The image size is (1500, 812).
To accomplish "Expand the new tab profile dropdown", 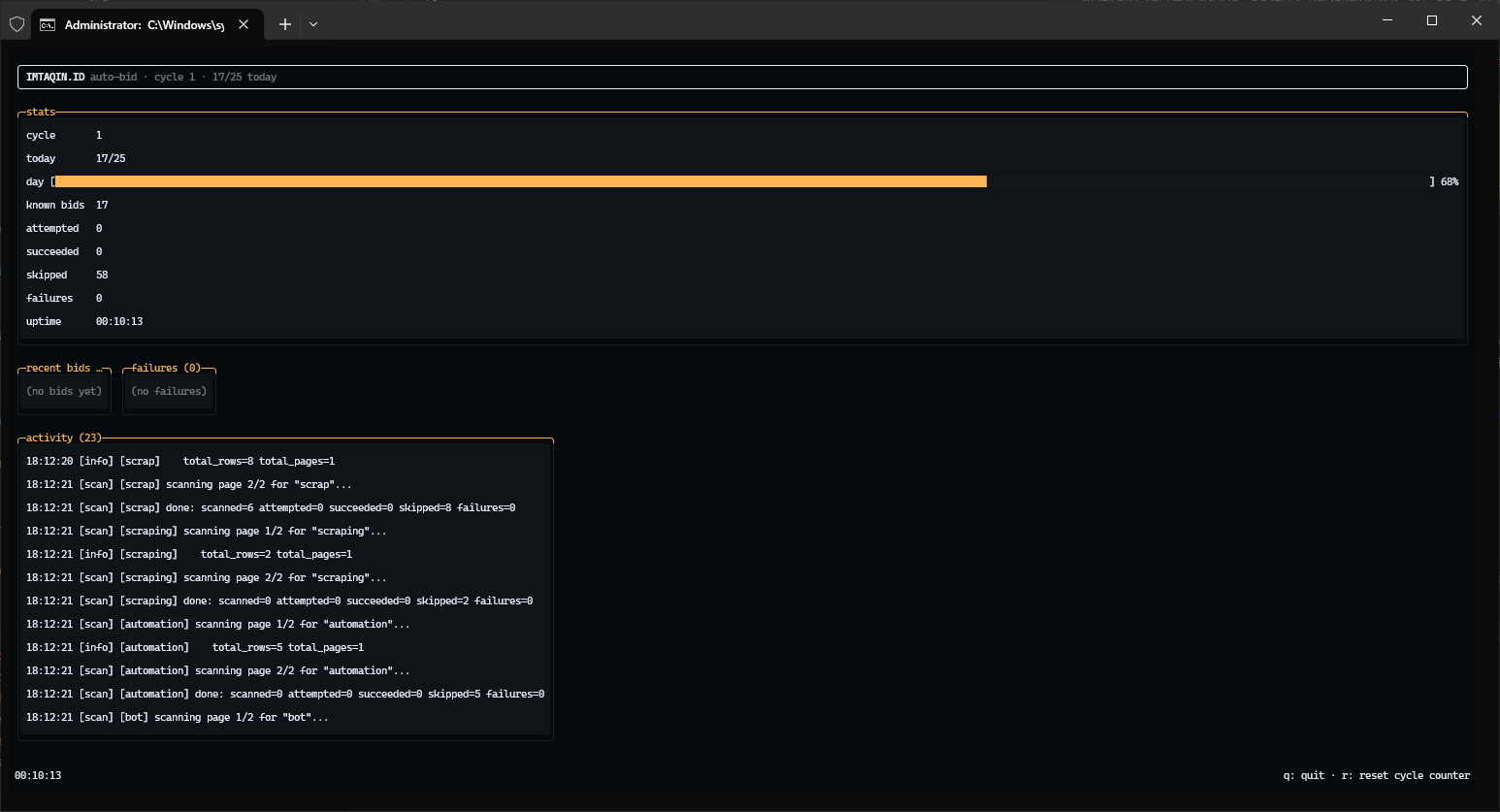I will 313,24.
